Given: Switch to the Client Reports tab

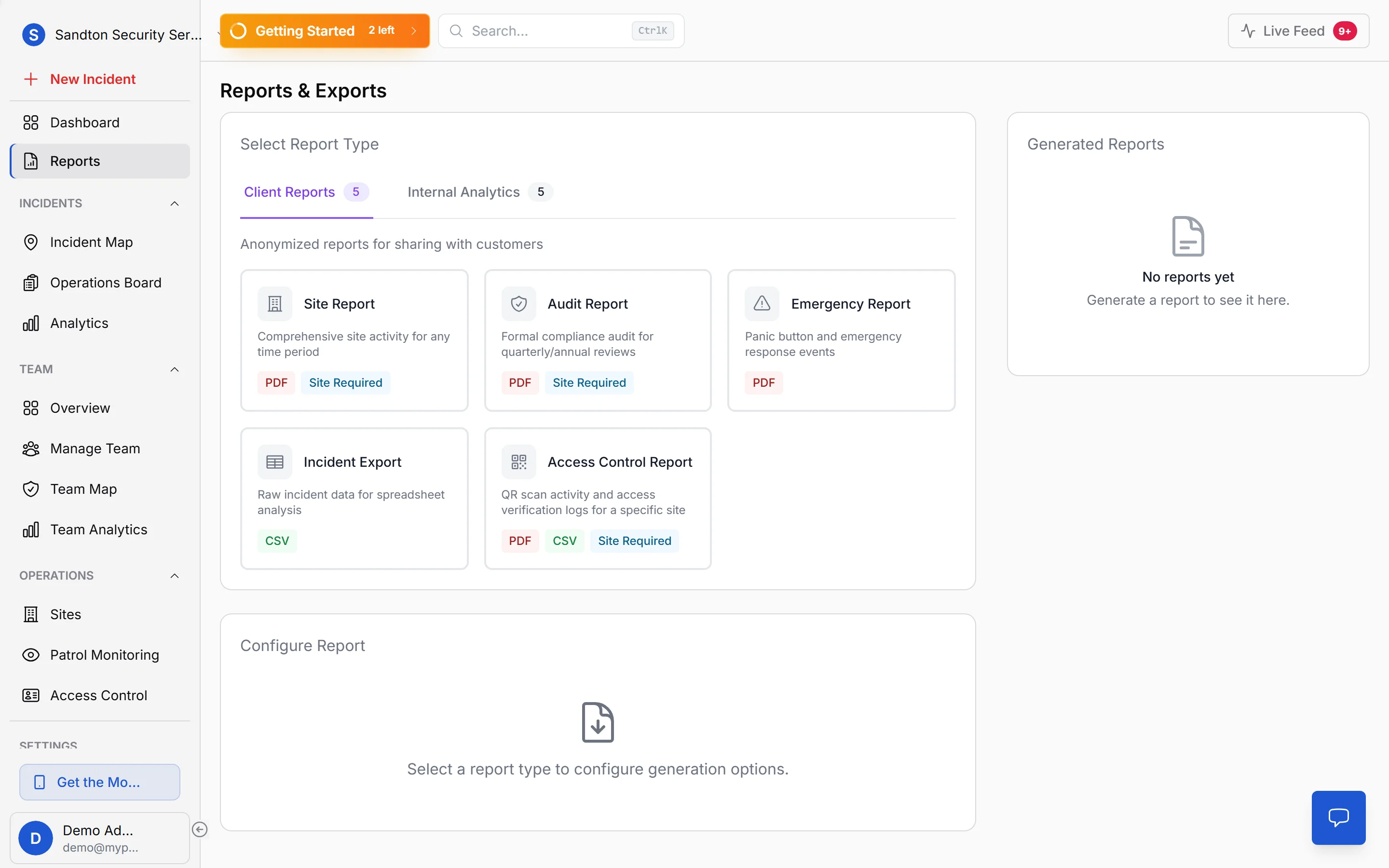Looking at the screenshot, I should [289, 192].
